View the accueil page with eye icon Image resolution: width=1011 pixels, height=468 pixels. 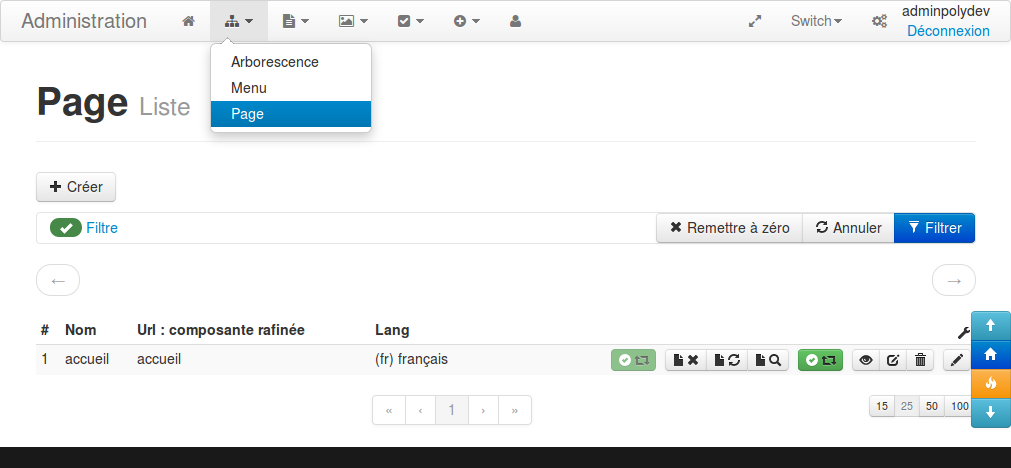tap(866, 360)
